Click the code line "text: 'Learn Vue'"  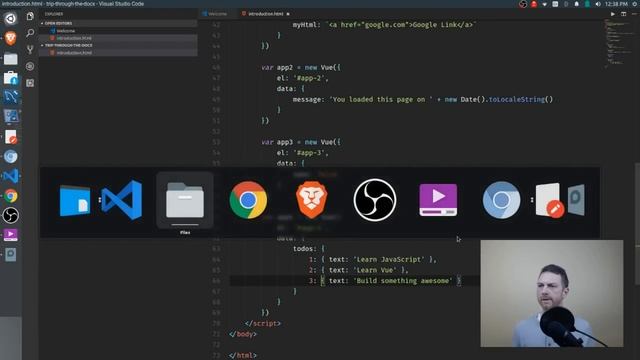point(358,270)
